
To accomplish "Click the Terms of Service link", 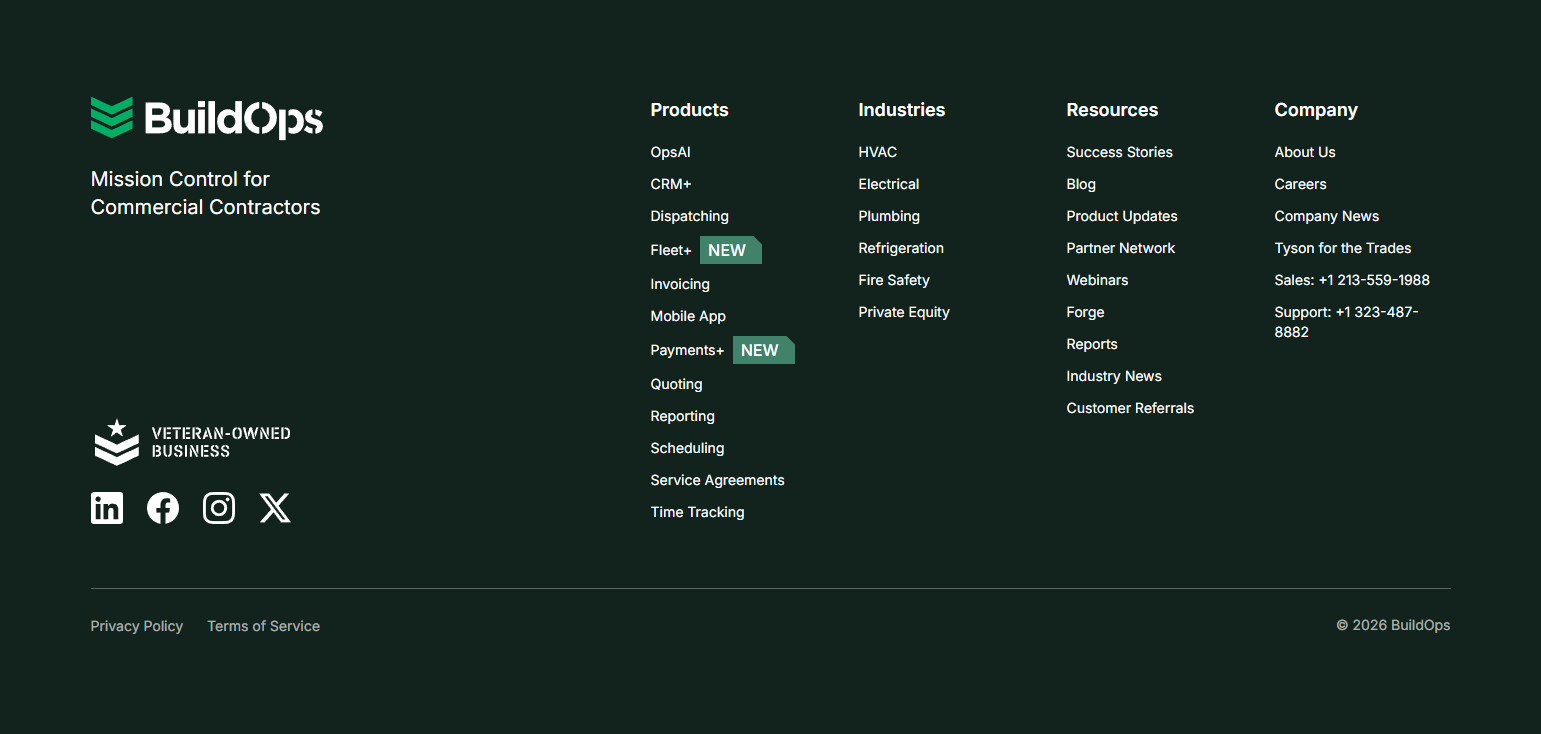I will [263, 625].
